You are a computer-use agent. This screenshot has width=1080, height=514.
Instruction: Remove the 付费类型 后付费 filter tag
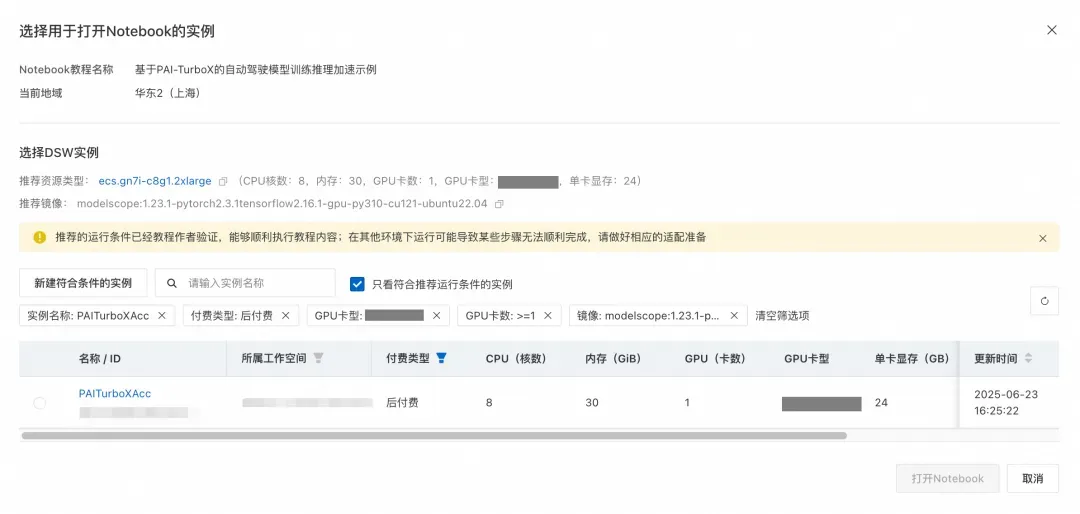pos(285,316)
